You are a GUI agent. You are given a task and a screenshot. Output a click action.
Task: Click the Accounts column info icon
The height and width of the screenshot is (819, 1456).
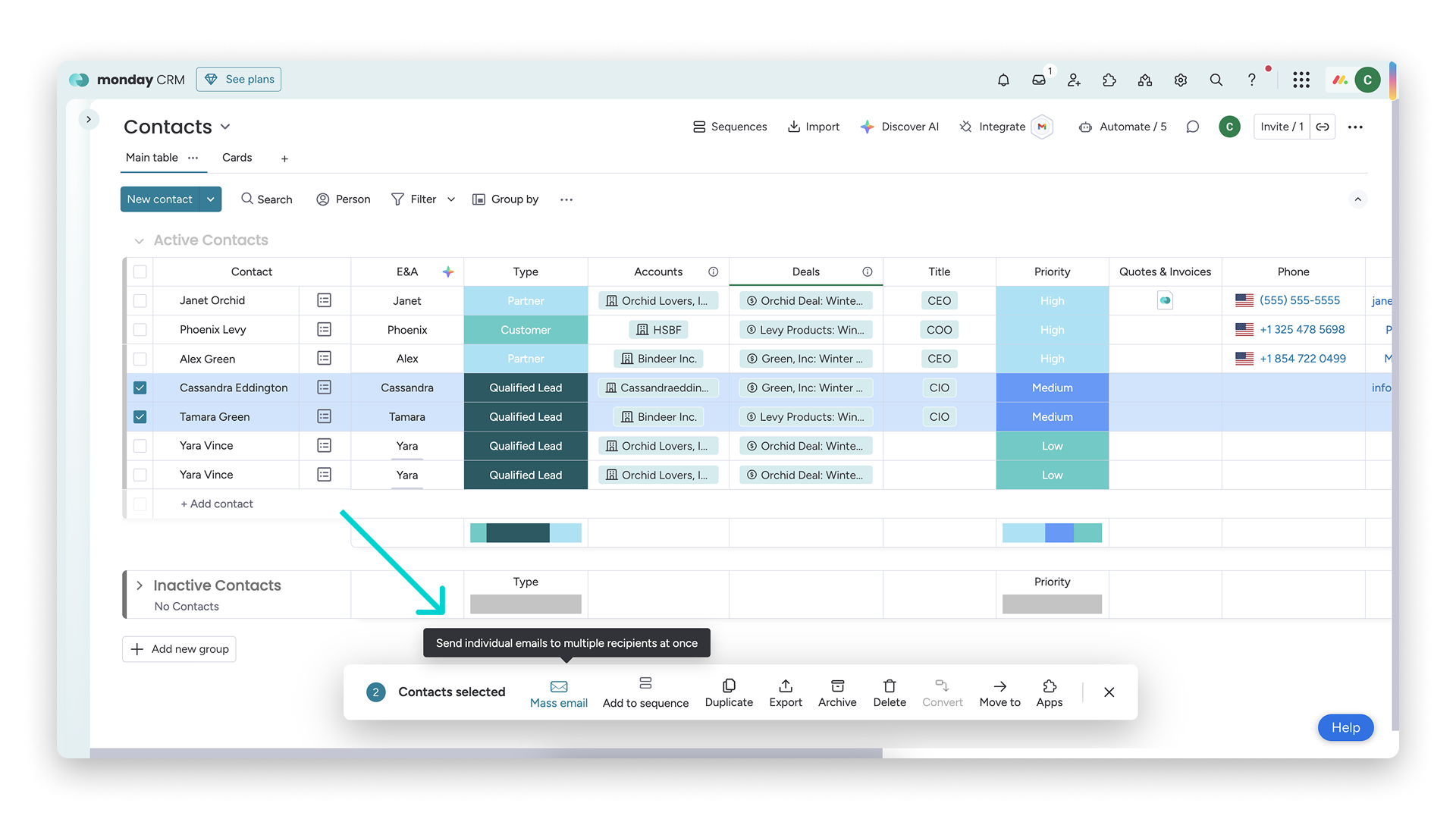point(714,271)
